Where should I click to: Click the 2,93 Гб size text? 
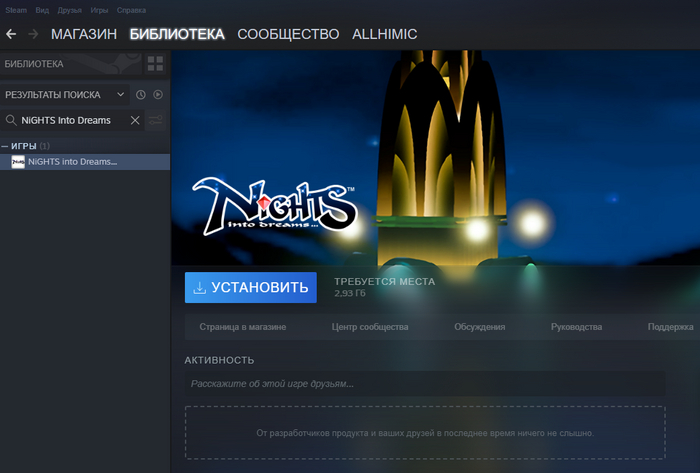point(350,293)
